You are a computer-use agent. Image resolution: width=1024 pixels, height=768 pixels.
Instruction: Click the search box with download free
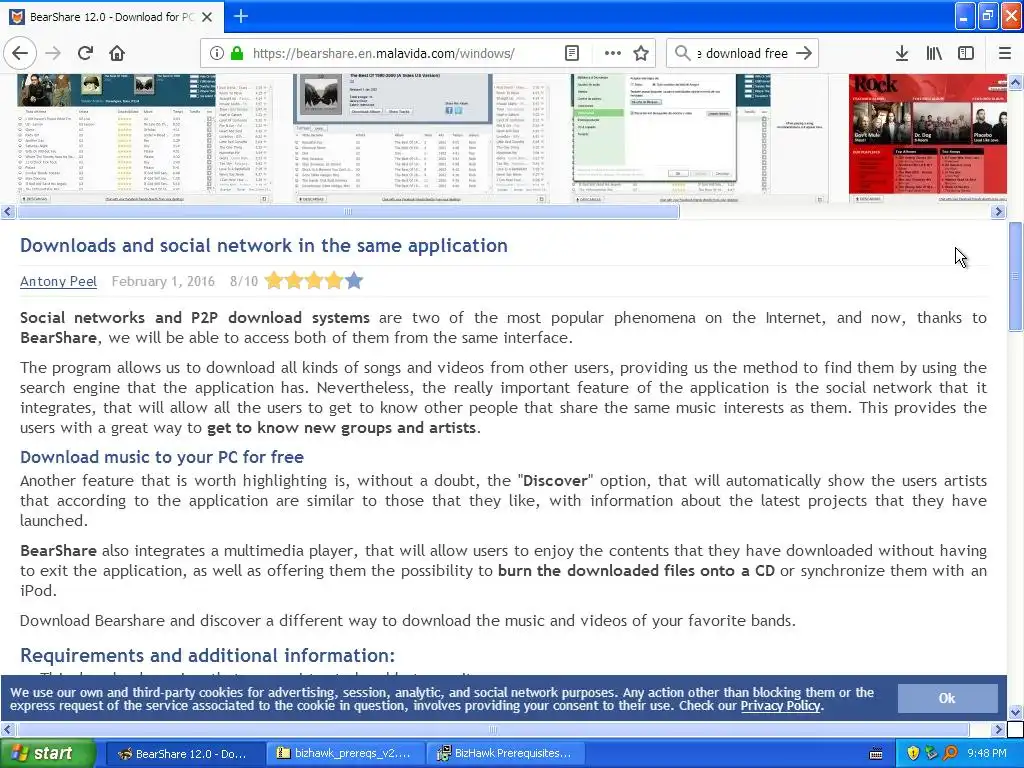pyautogui.click(x=743, y=53)
